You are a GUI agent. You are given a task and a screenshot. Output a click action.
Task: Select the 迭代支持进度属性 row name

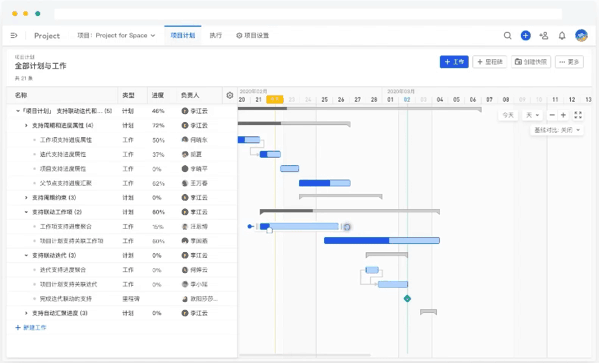[x=63, y=154]
